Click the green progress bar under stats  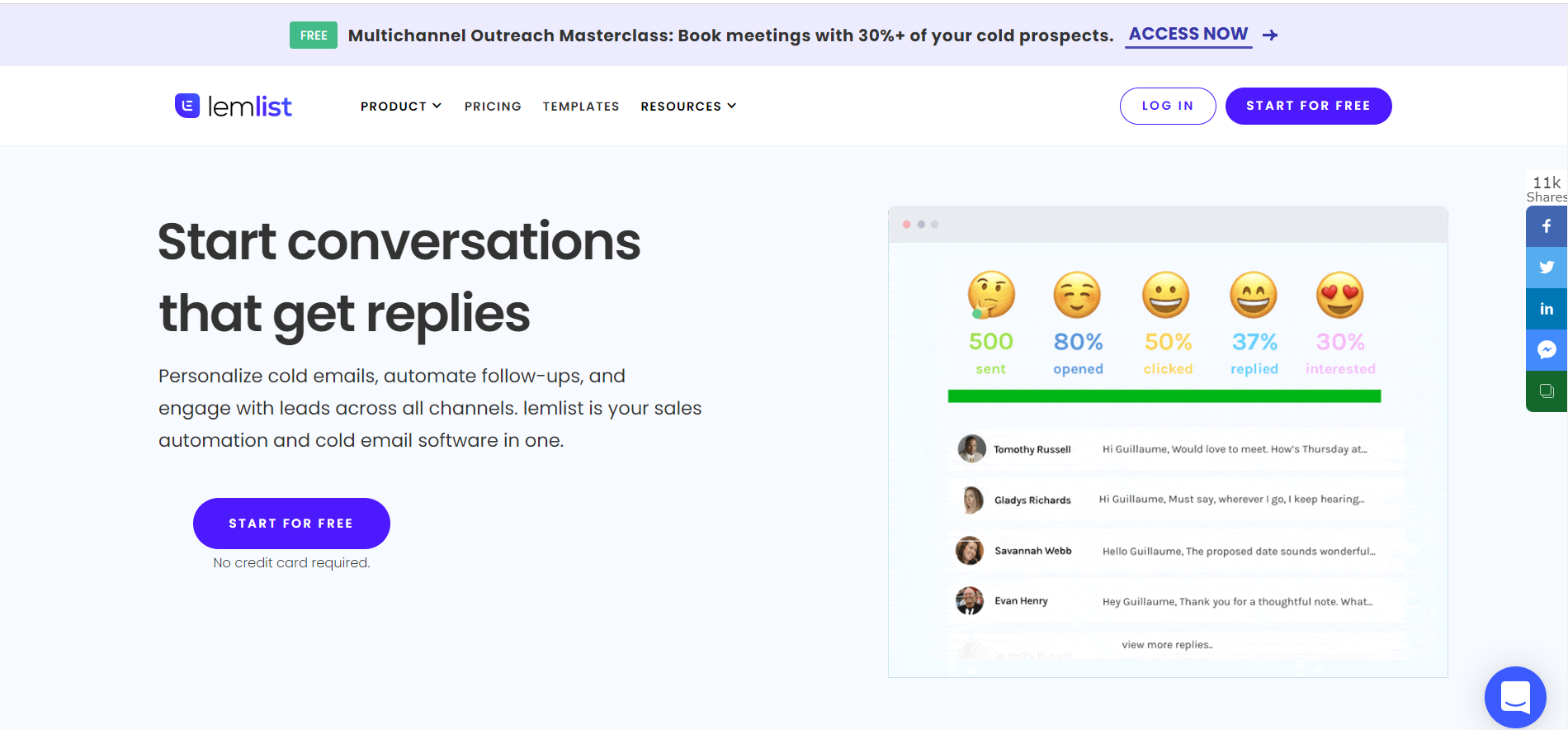pyautogui.click(x=1164, y=396)
